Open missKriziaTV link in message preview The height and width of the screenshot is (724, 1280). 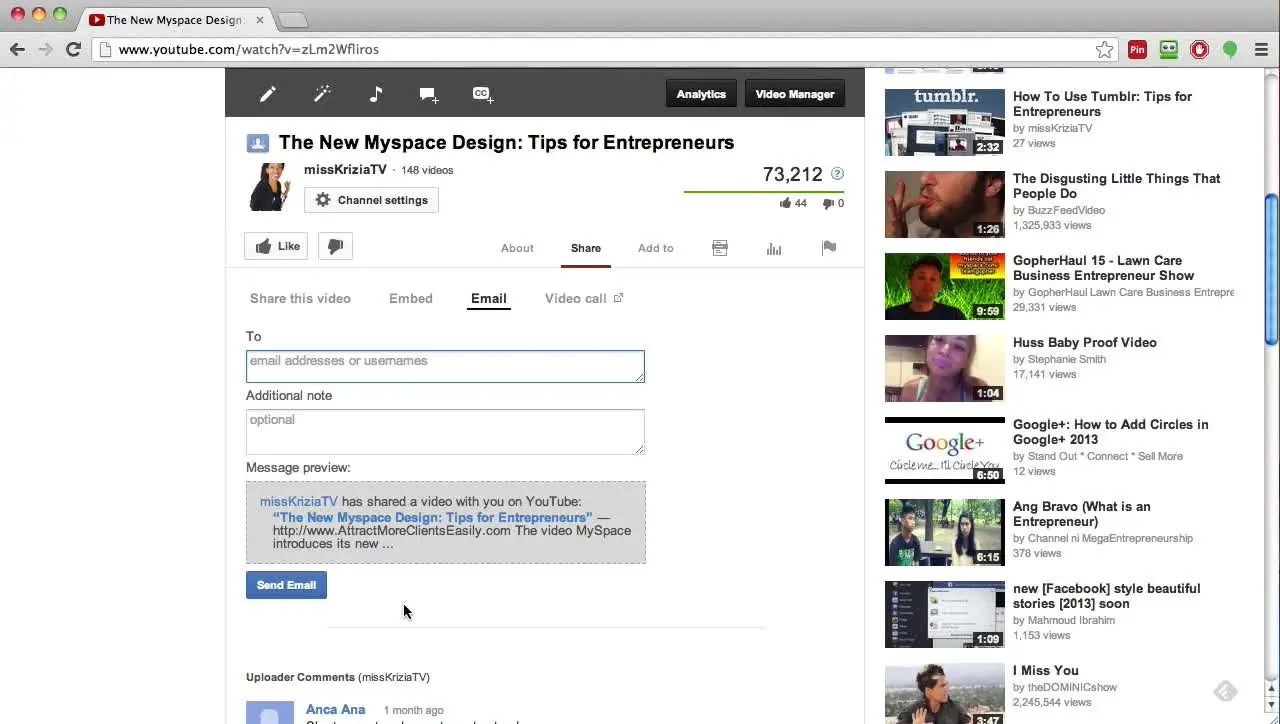point(299,502)
